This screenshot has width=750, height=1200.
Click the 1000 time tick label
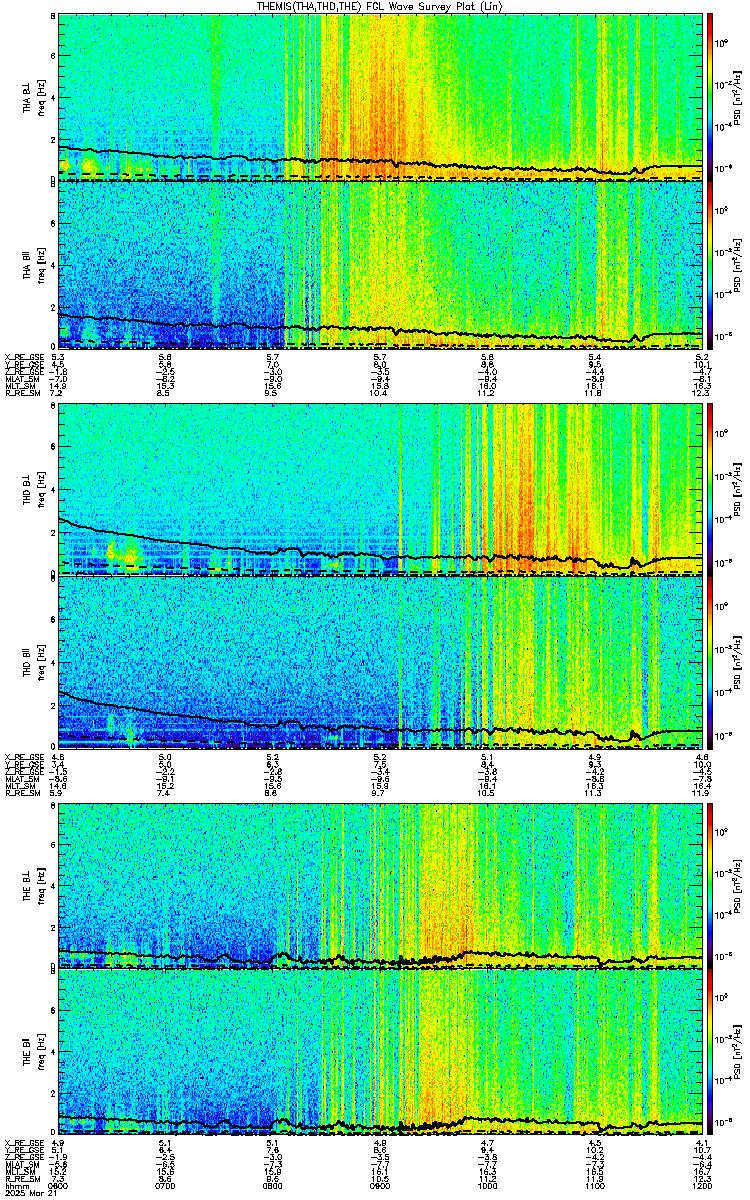pyautogui.click(x=488, y=1187)
